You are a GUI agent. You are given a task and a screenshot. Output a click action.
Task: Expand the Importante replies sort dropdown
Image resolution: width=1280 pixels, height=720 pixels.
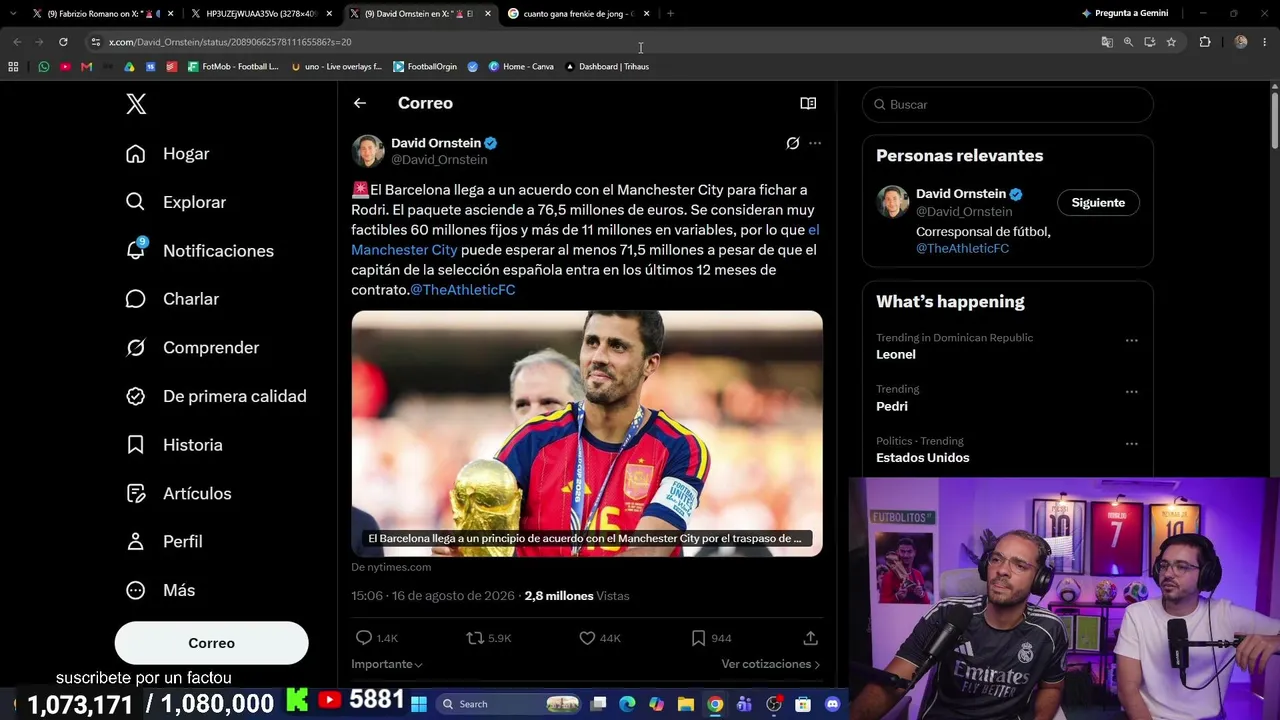pyautogui.click(x=387, y=664)
